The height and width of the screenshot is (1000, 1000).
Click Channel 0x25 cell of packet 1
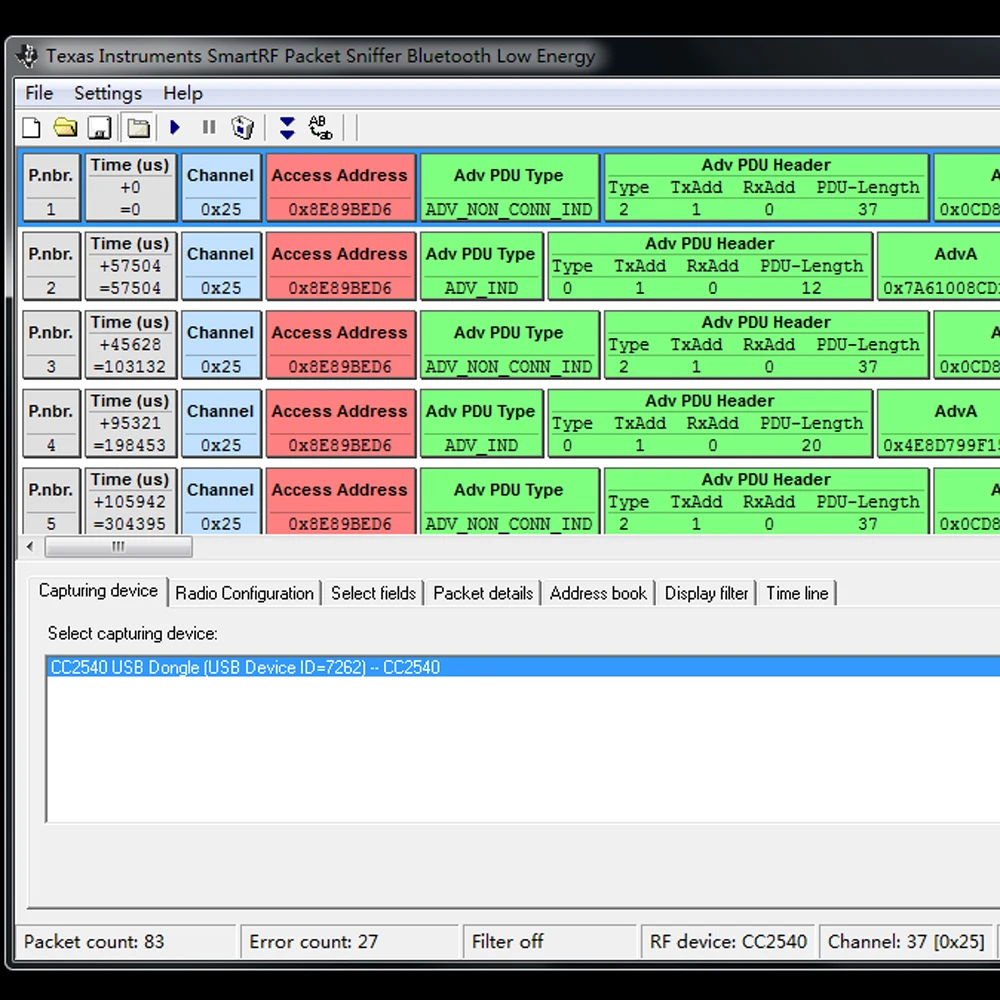coord(221,187)
